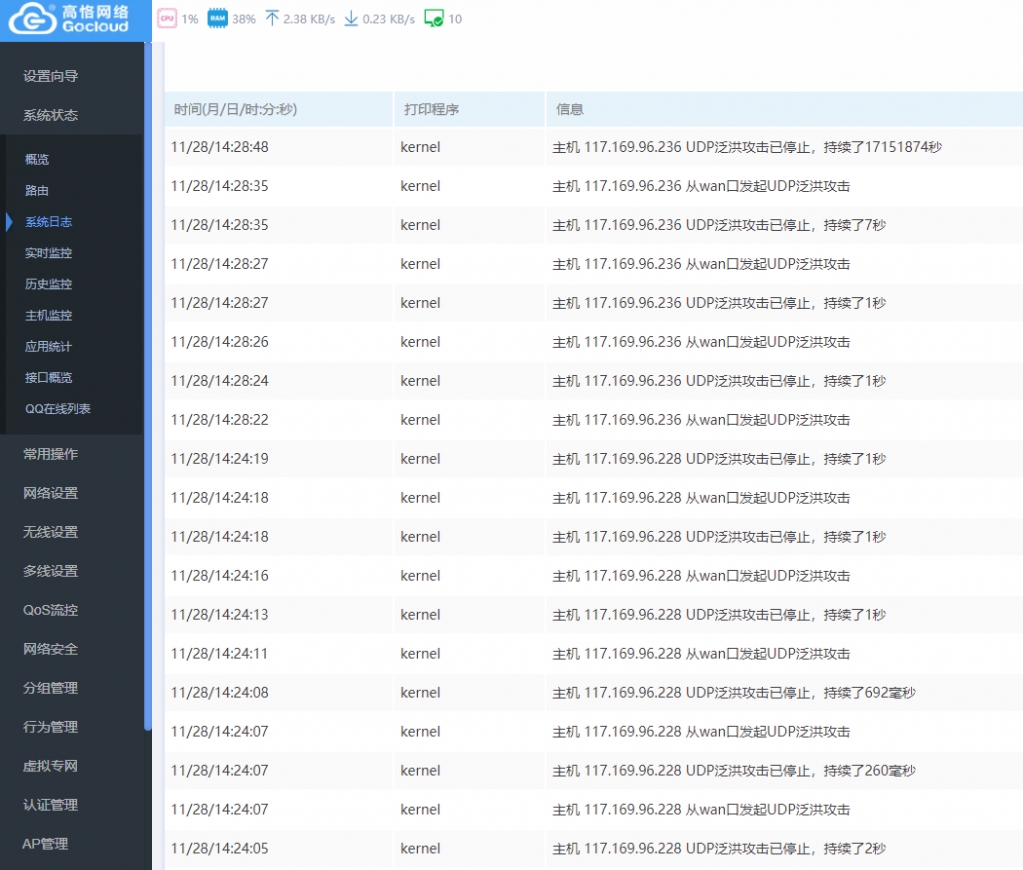The image size is (1023, 870).
Task: Click the download speed arrow icon
Action: coord(351,18)
